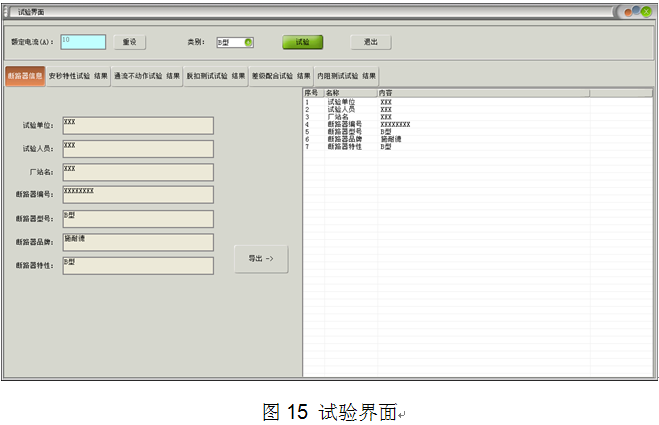This screenshot has width=659, height=425.
Task: Open the 类别 dropdown showing B型
Action: [x=236, y=42]
